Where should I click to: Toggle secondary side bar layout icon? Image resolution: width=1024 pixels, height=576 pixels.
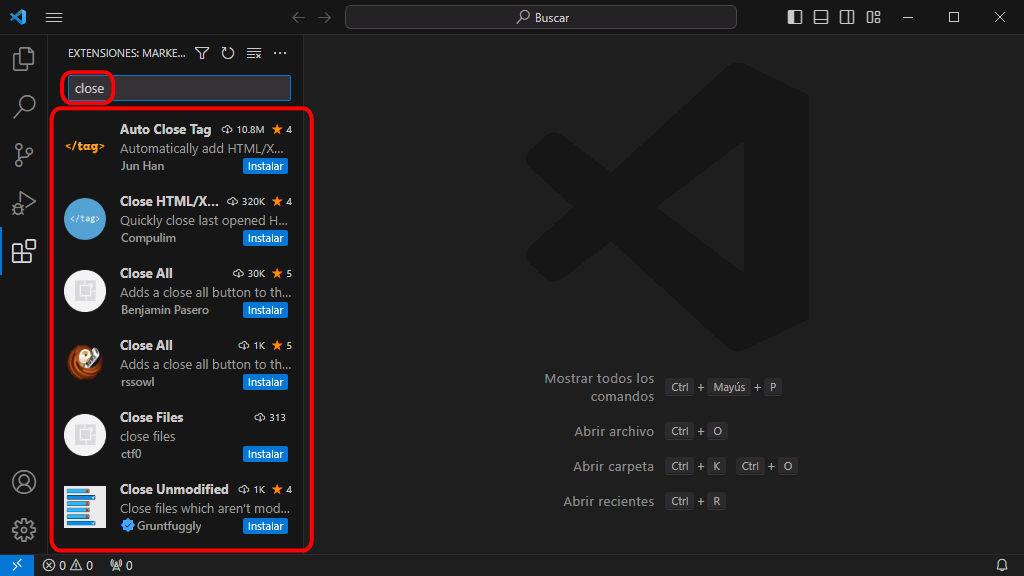tap(847, 17)
